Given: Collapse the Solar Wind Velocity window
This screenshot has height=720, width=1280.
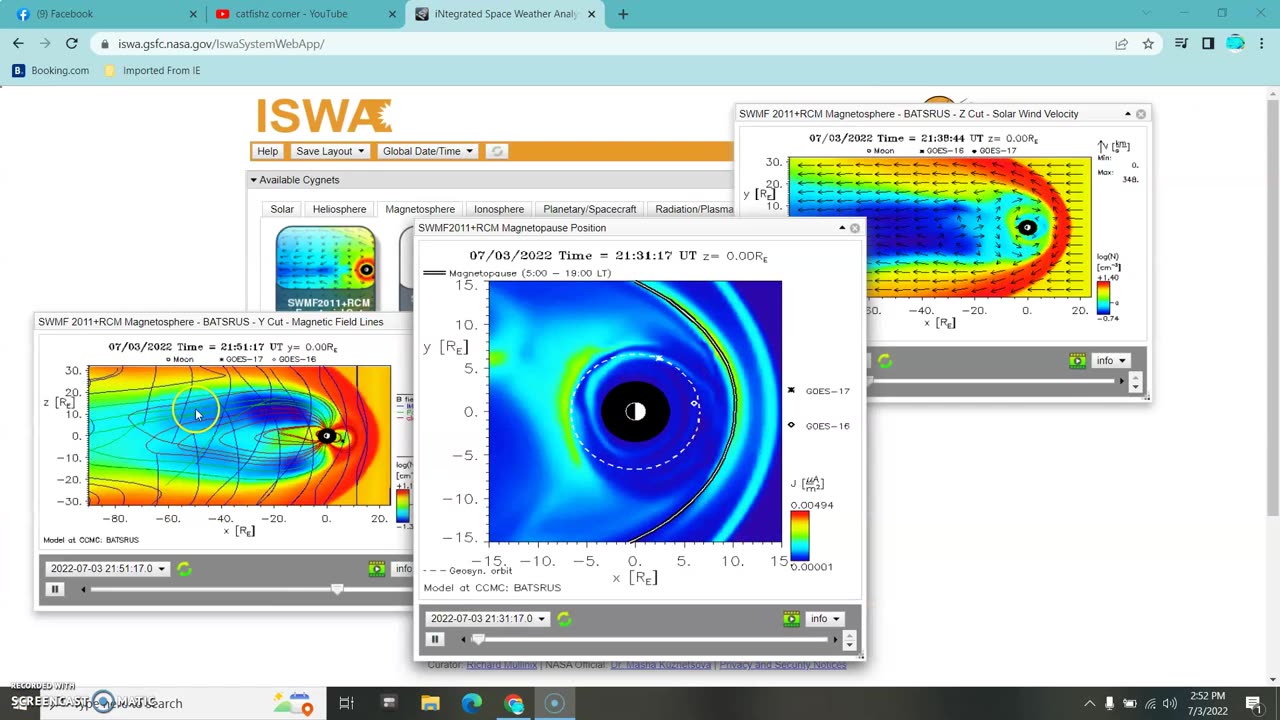Looking at the screenshot, I should coord(1128,114).
